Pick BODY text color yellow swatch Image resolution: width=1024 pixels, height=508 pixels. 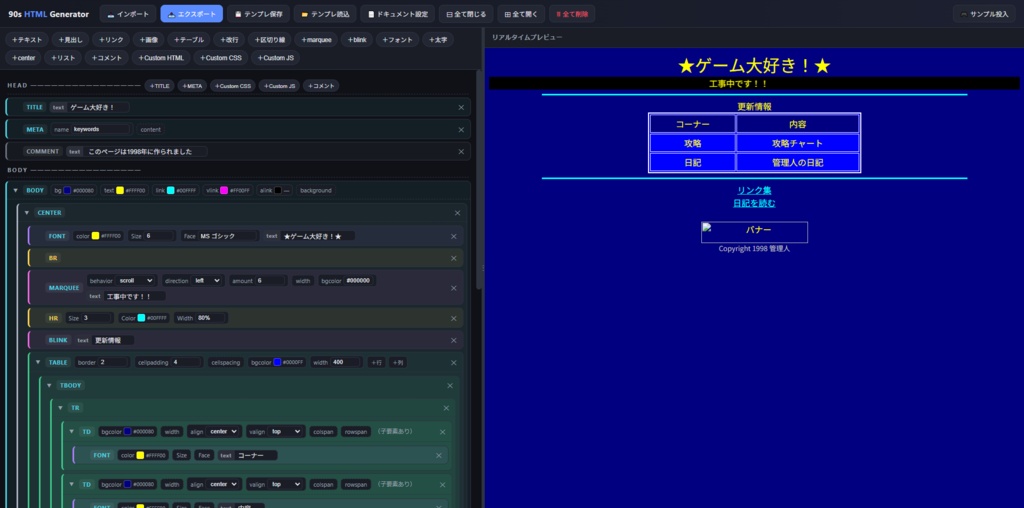click(120, 191)
